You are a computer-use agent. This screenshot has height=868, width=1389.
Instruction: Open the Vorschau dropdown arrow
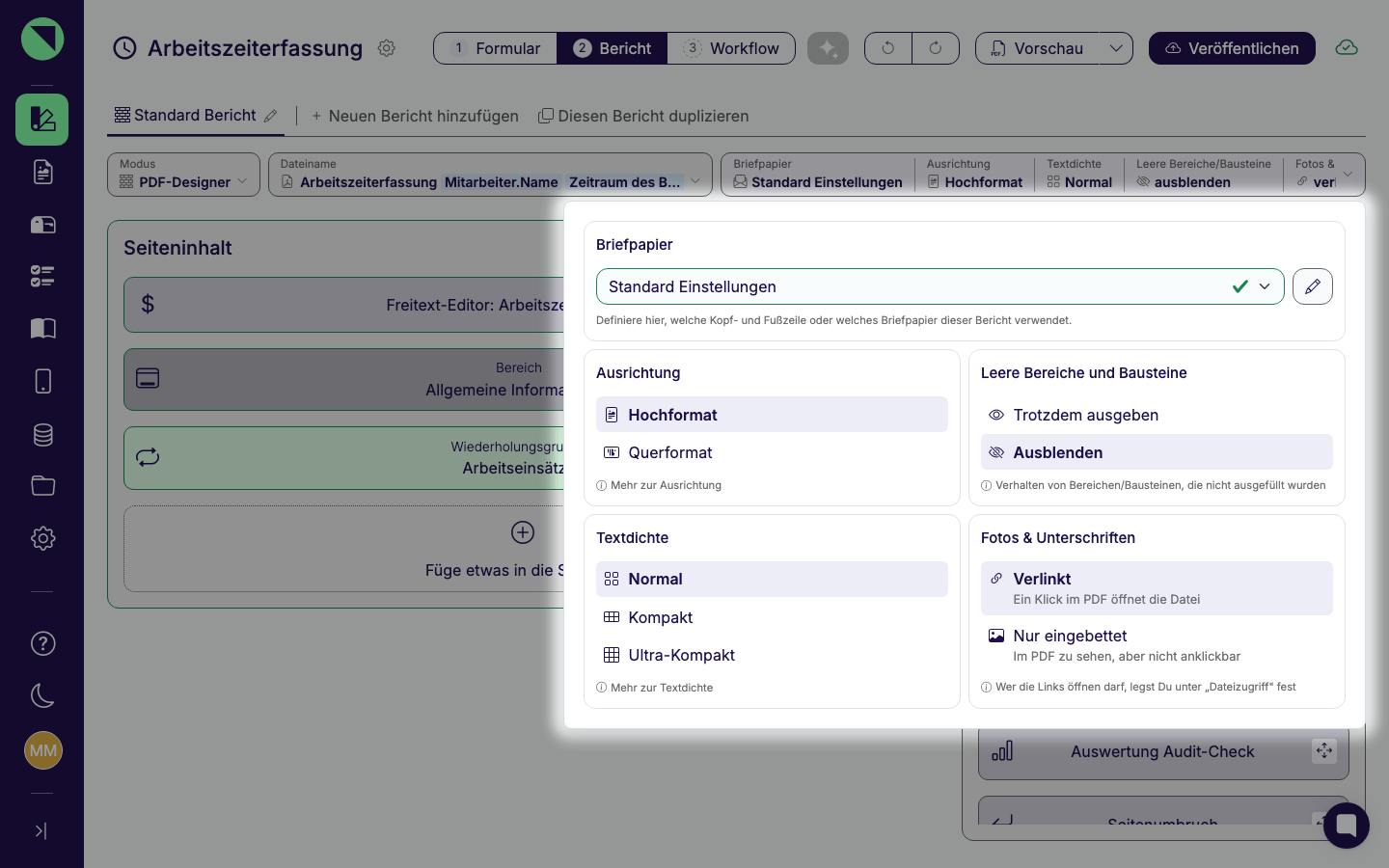(1116, 48)
